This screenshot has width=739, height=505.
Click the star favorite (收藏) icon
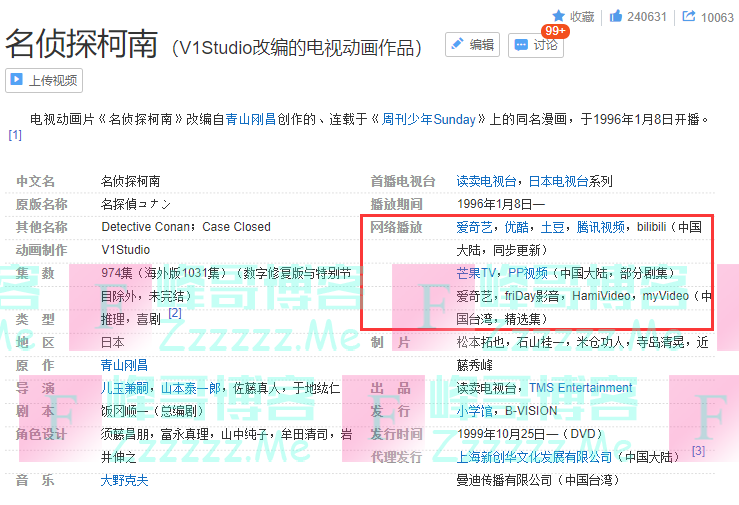click(x=558, y=16)
